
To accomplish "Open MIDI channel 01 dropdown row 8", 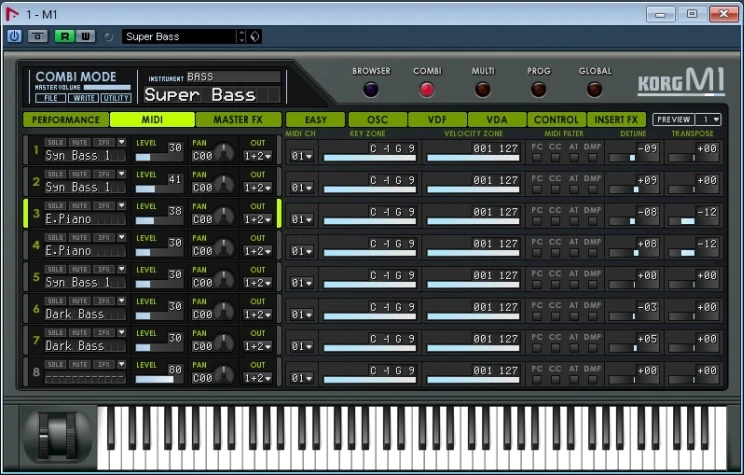I will point(302,378).
